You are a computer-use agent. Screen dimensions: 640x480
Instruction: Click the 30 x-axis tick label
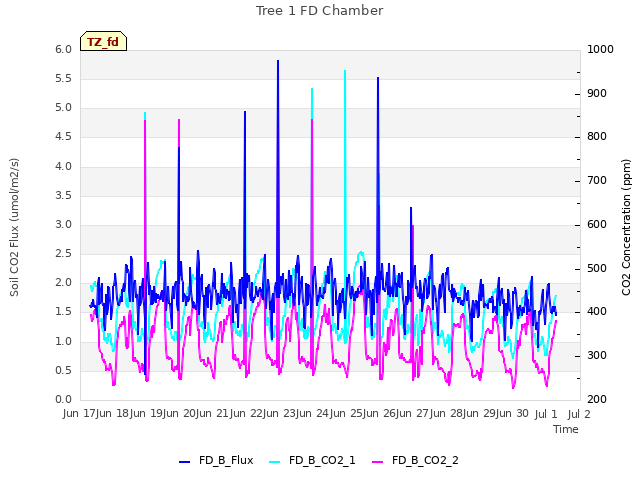tap(522, 413)
